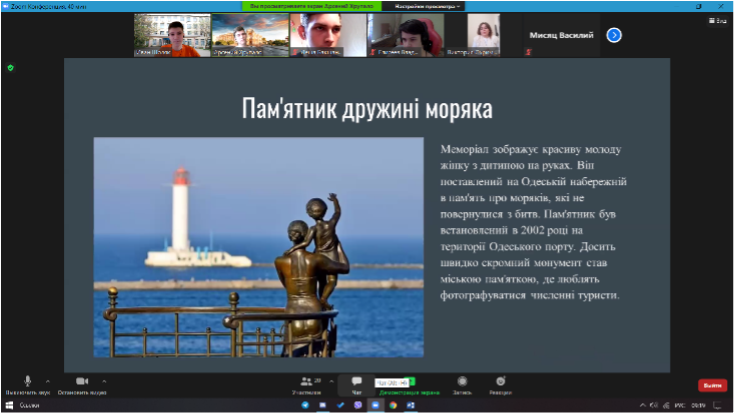Start screen sharing with the green icon
This screenshot has width=736, height=415.
[x=411, y=382]
